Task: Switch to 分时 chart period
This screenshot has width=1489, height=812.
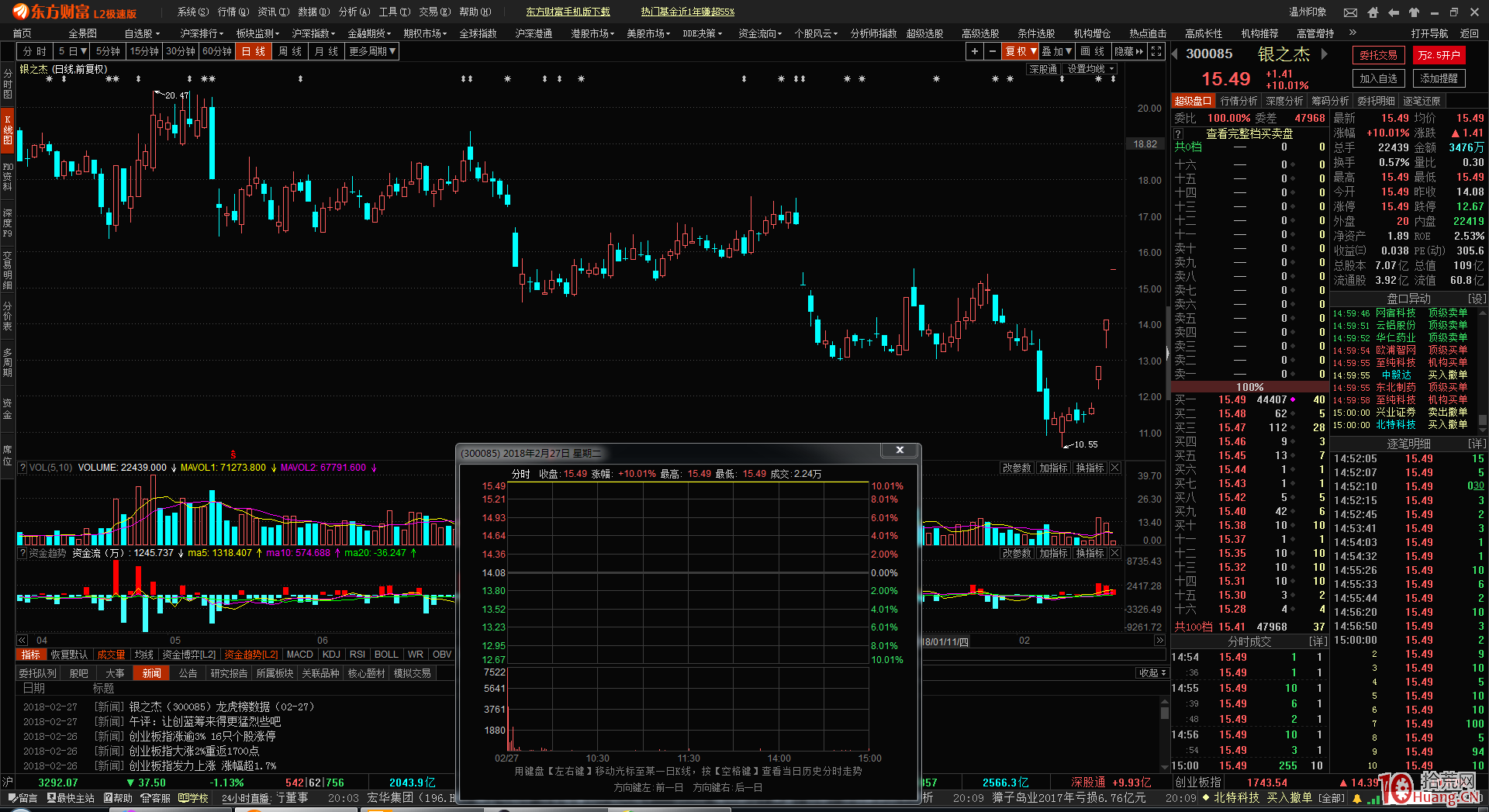Action: click(35, 51)
